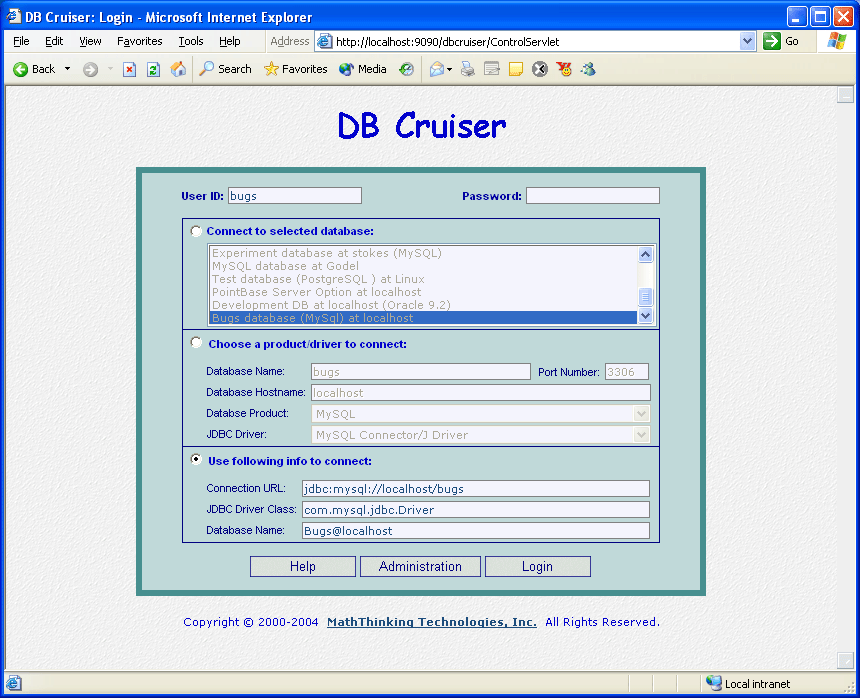Click the Back navigation button
This screenshot has height=698, width=860.
34,69
